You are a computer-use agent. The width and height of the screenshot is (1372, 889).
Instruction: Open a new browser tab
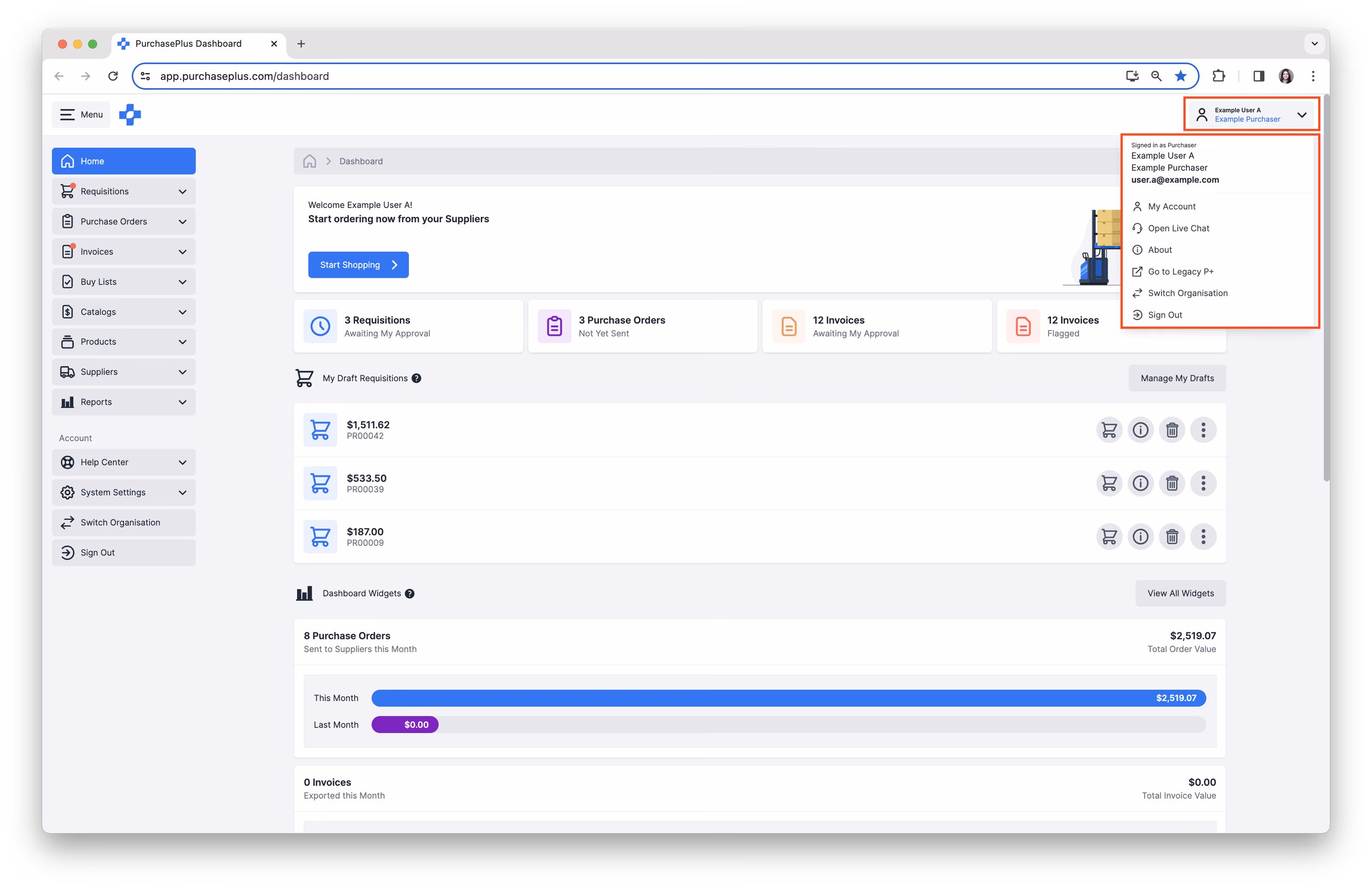click(301, 44)
